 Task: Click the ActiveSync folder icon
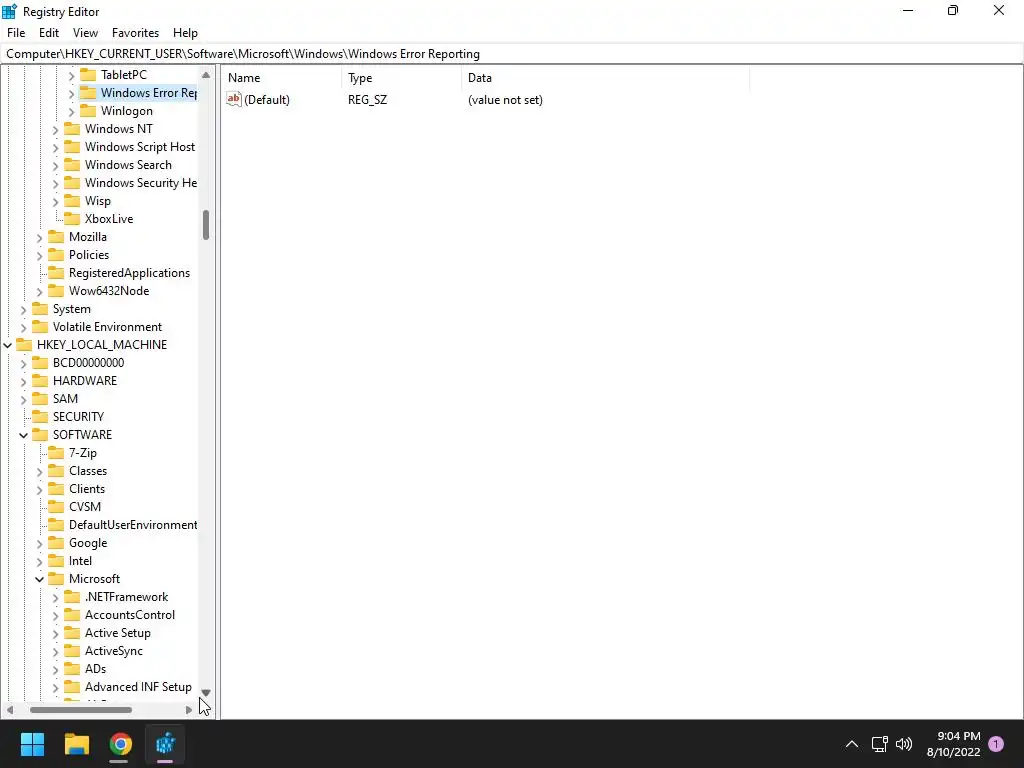pos(72,651)
